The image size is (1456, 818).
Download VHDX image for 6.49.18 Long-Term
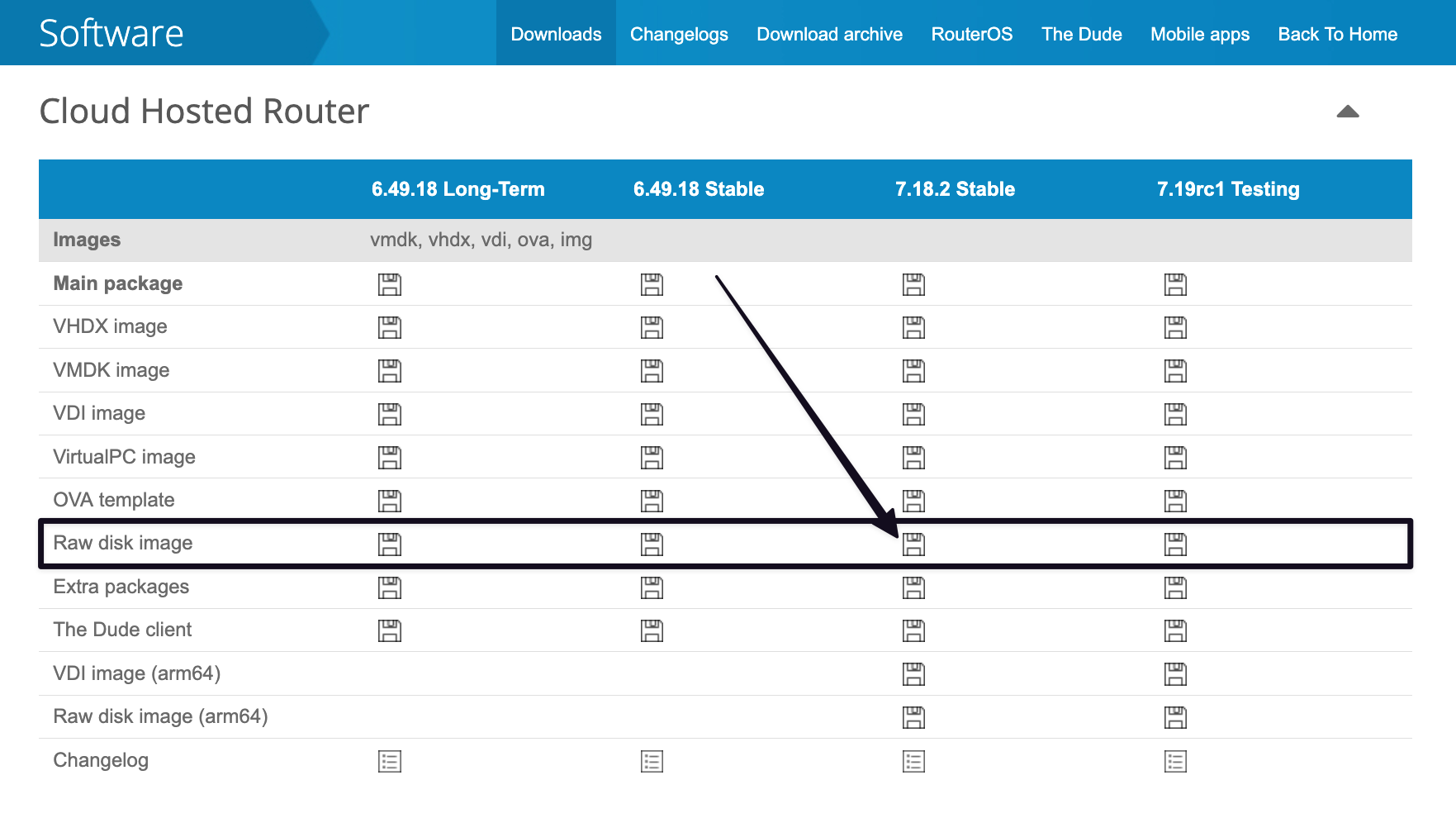tap(390, 328)
